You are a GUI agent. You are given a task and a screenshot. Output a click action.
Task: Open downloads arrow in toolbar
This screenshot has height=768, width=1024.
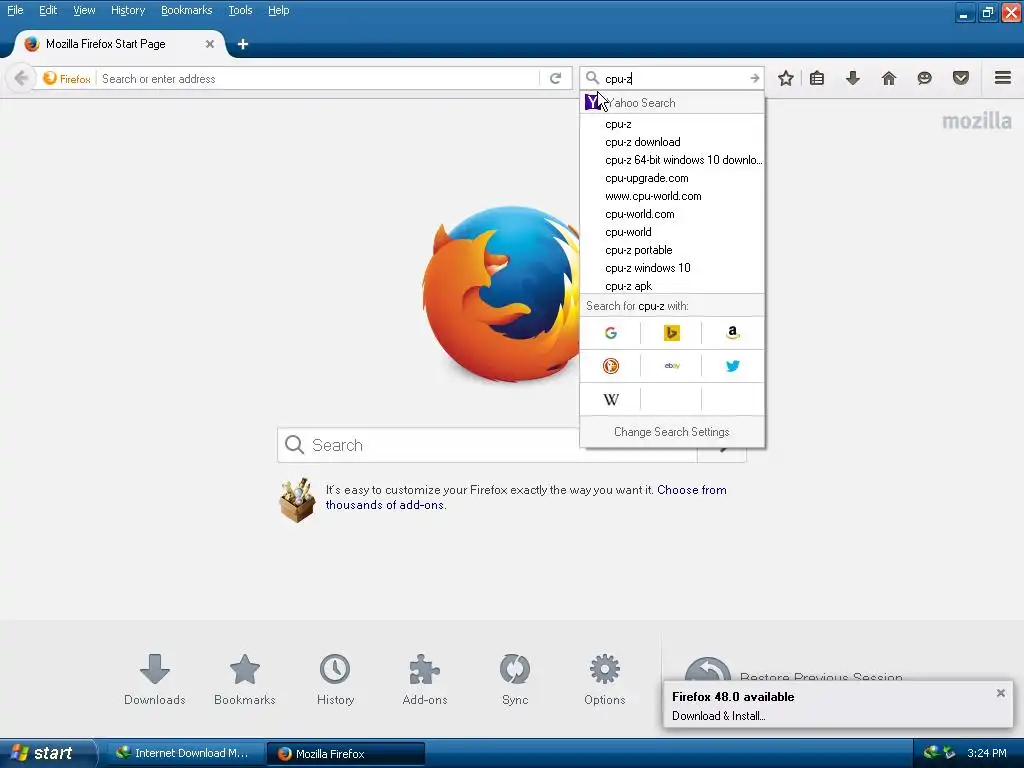853,78
